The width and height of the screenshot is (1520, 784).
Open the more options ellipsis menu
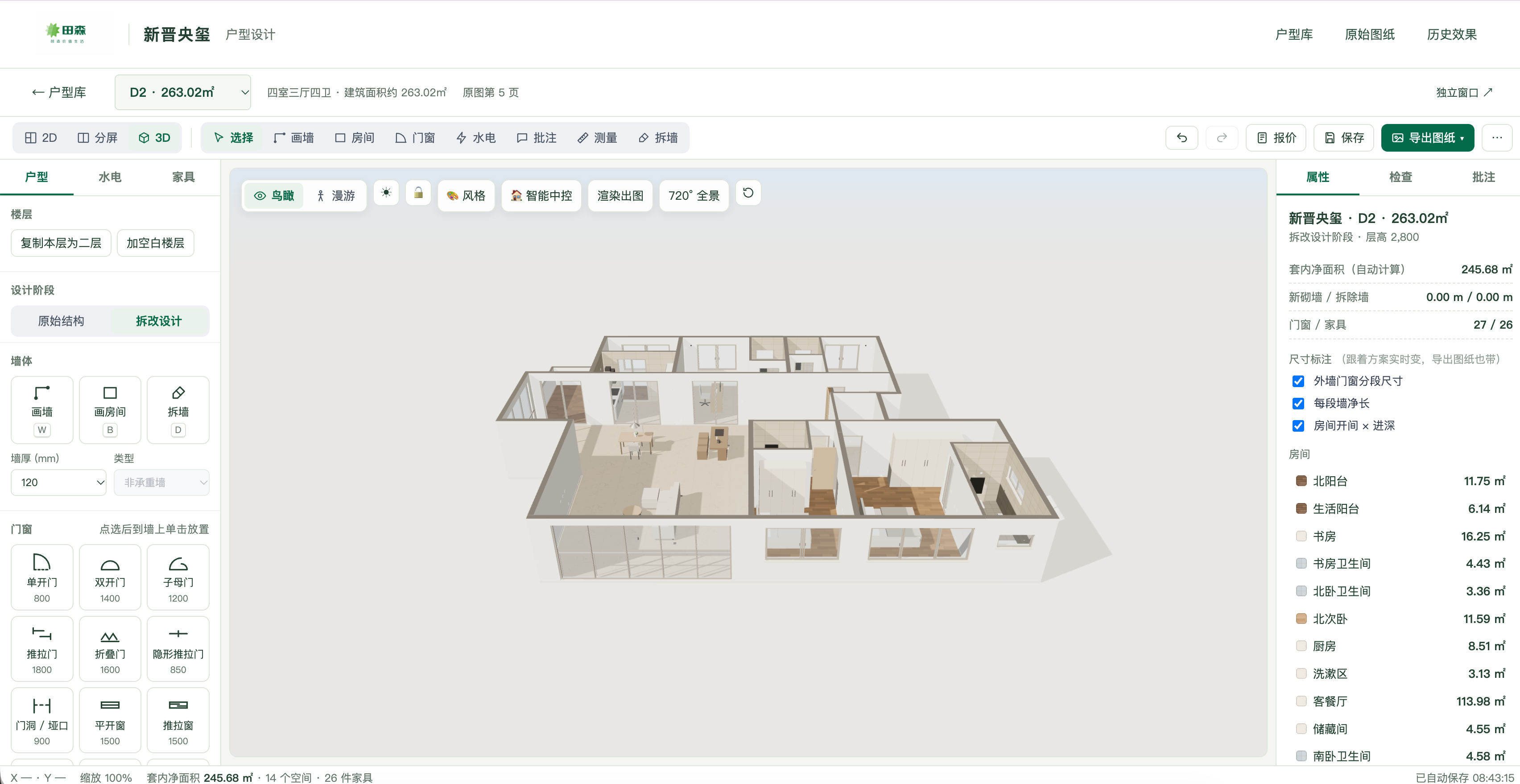(x=1497, y=137)
